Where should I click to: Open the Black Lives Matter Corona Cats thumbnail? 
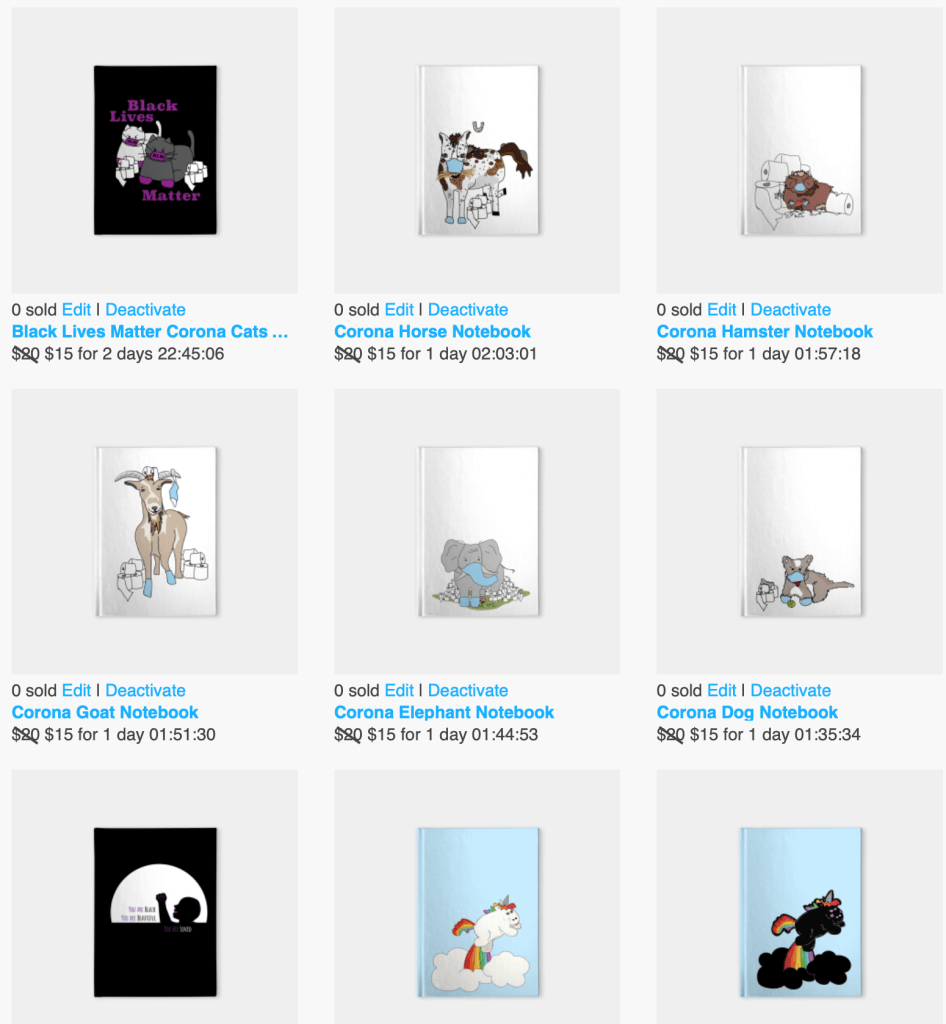pyautogui.click(x=155, y=150)
